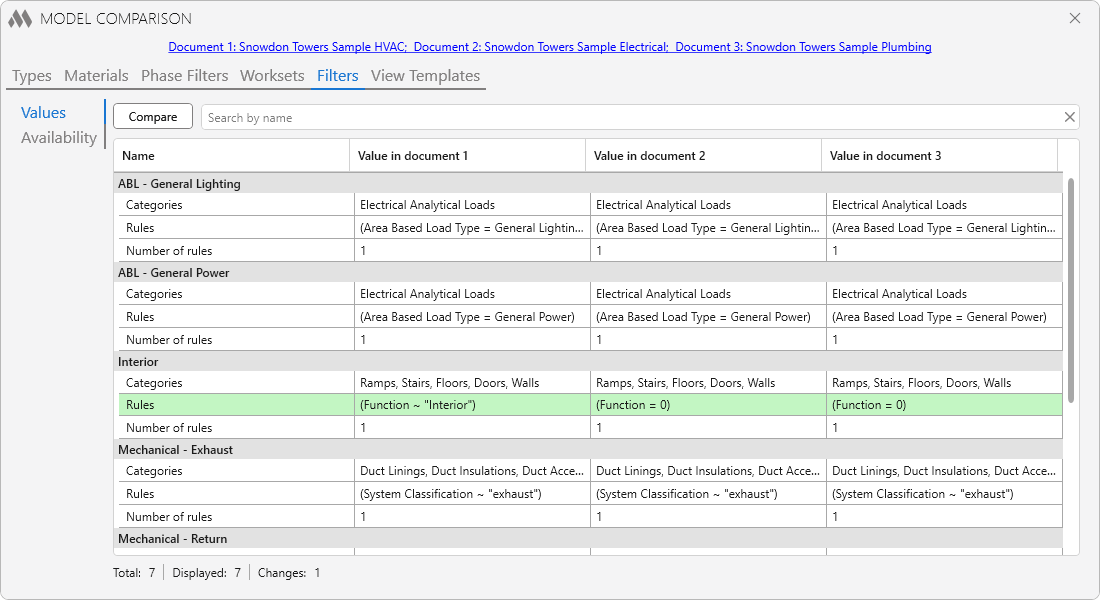Screen dimensions: 1100x600
Task: Clear the search field with the X icon
Action: tap(1069, 117)
